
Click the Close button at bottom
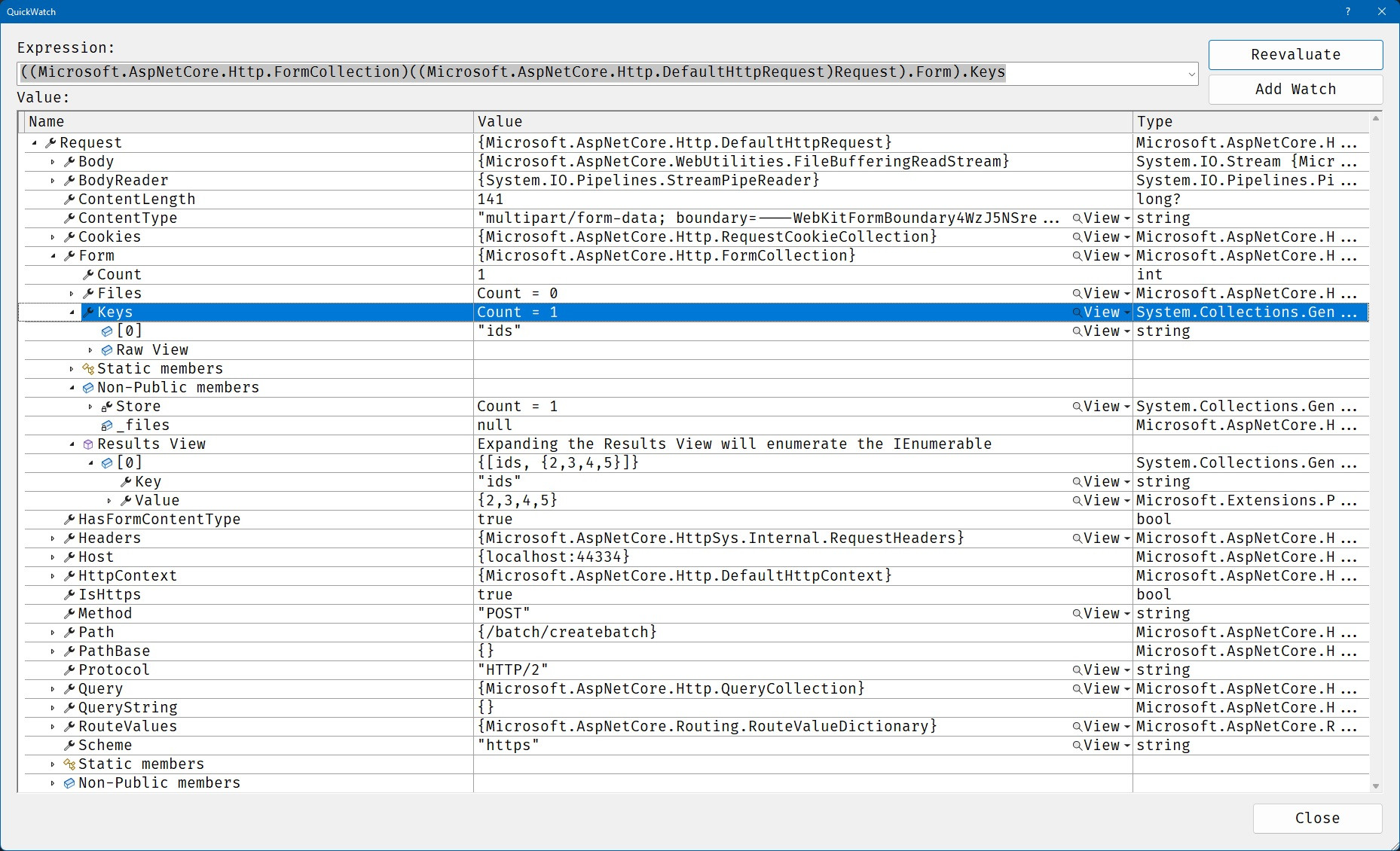(x=1317, y=819)
